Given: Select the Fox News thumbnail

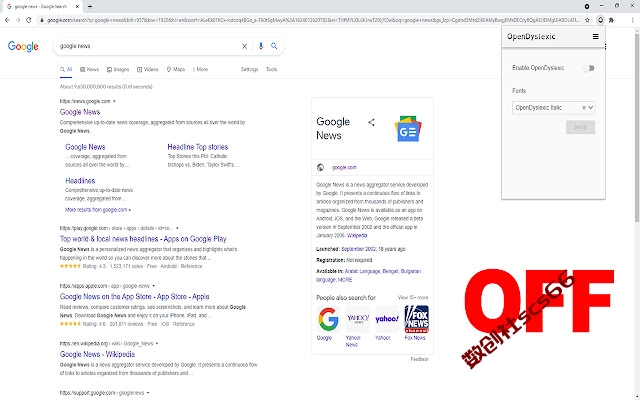Looking at the screenshot, I should pos(416,319).
